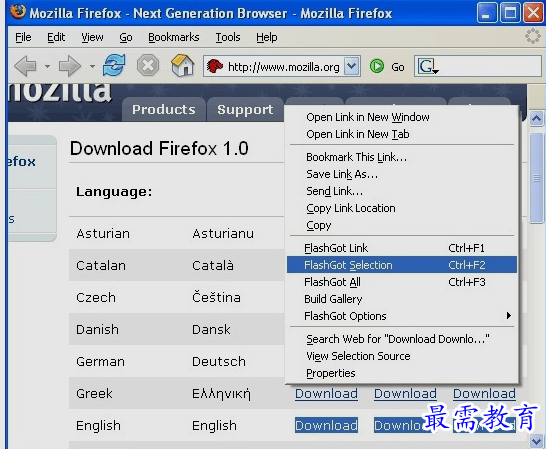Open the Help menu
The height and width of the screenshot is (449, 546).
coord(267,37)
